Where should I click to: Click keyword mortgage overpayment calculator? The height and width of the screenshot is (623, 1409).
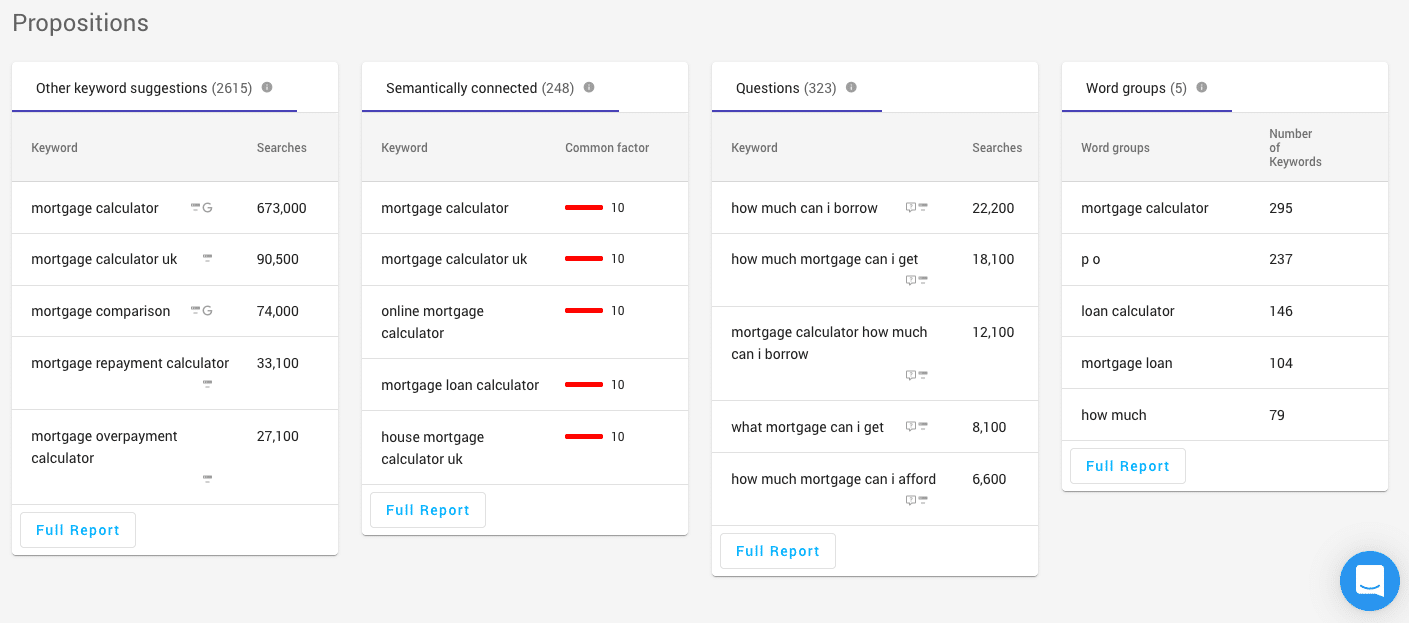point(104,447)
